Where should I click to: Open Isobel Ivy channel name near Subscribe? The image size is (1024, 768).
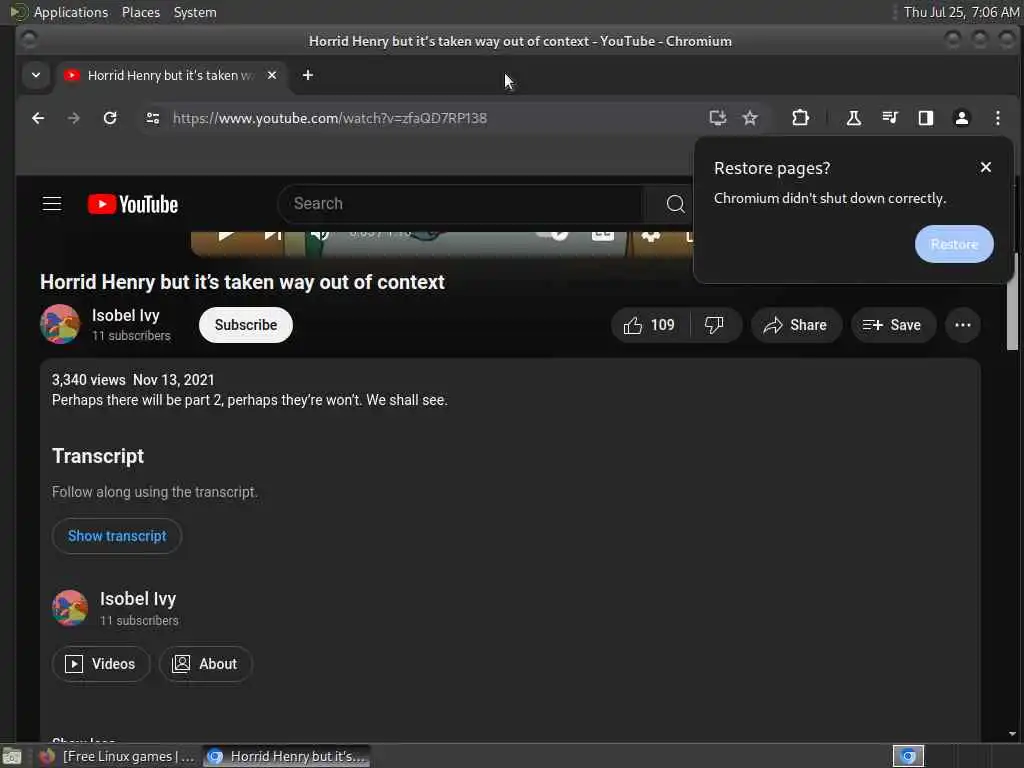pyautogui.click(x=125, y=315)
